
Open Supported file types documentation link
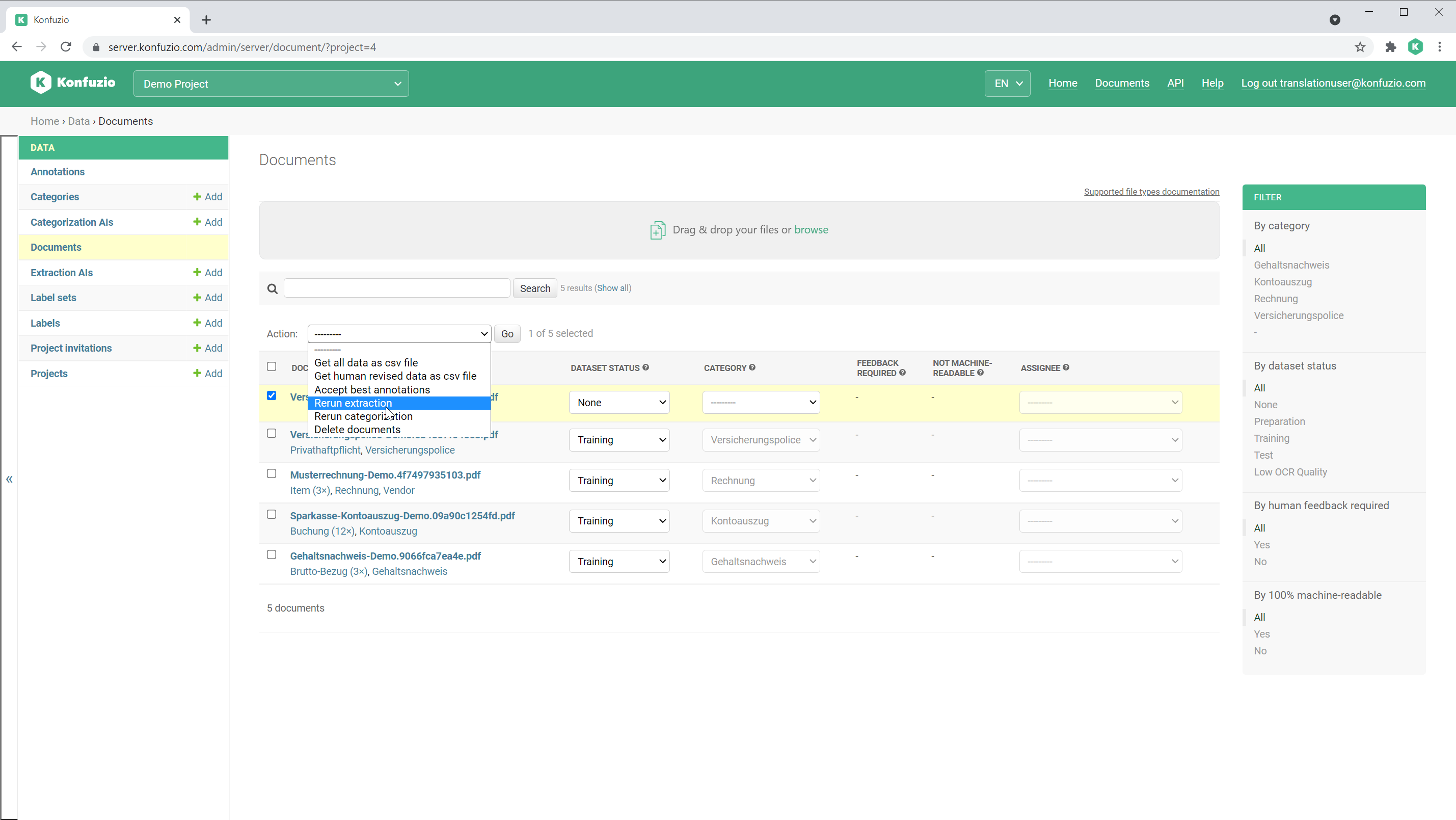(x=1151, y=192)
